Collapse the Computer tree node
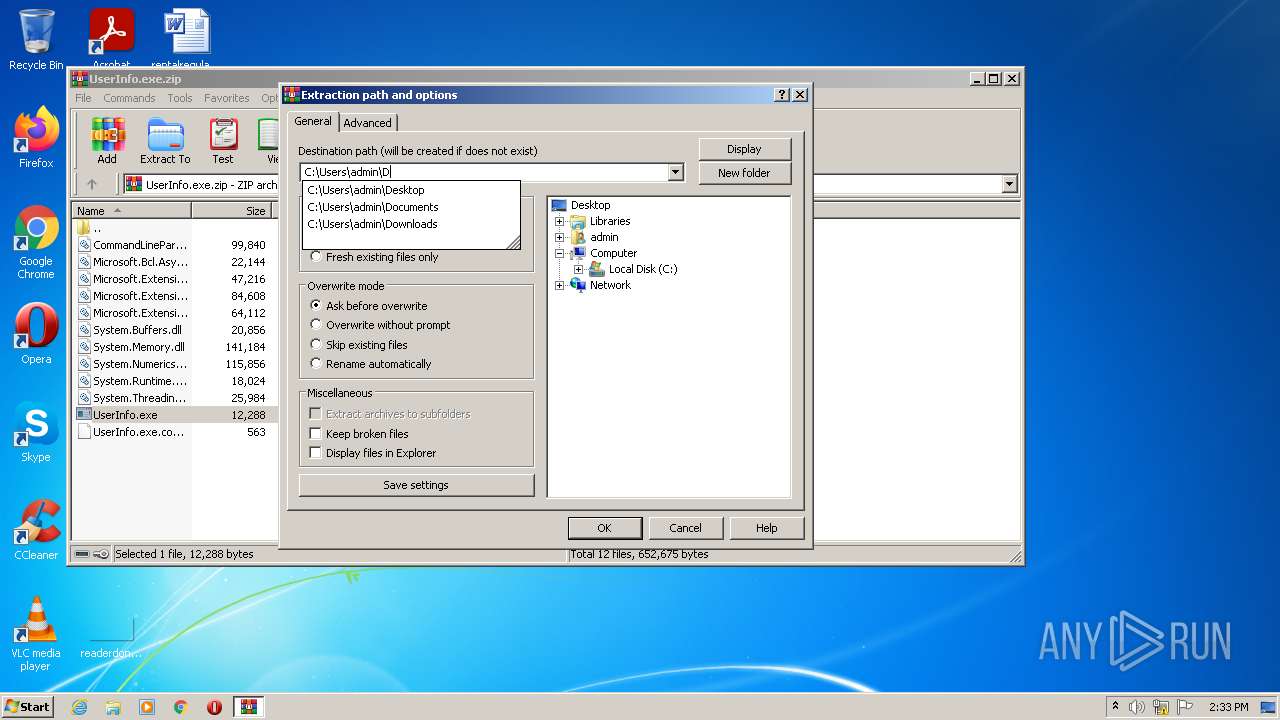Screen dimensions: 1280x720 pos(560,253)
